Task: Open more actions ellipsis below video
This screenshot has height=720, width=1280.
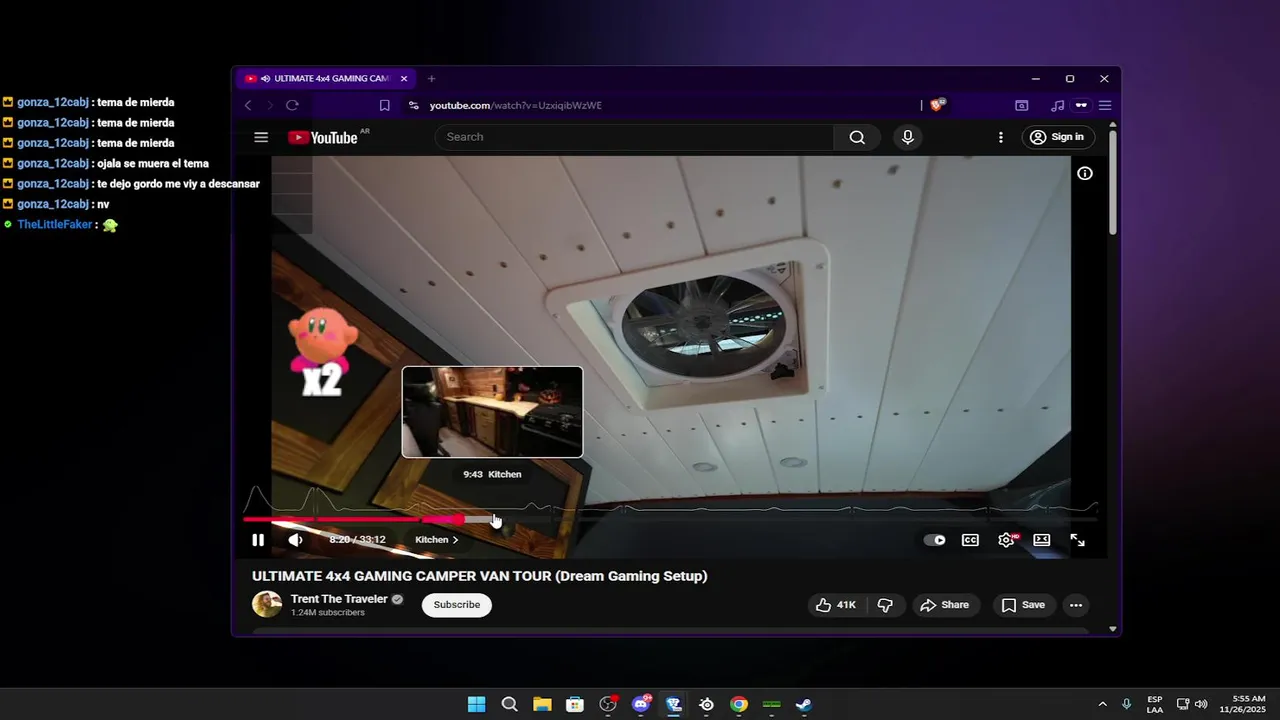Action: [x=1076, y=605]
